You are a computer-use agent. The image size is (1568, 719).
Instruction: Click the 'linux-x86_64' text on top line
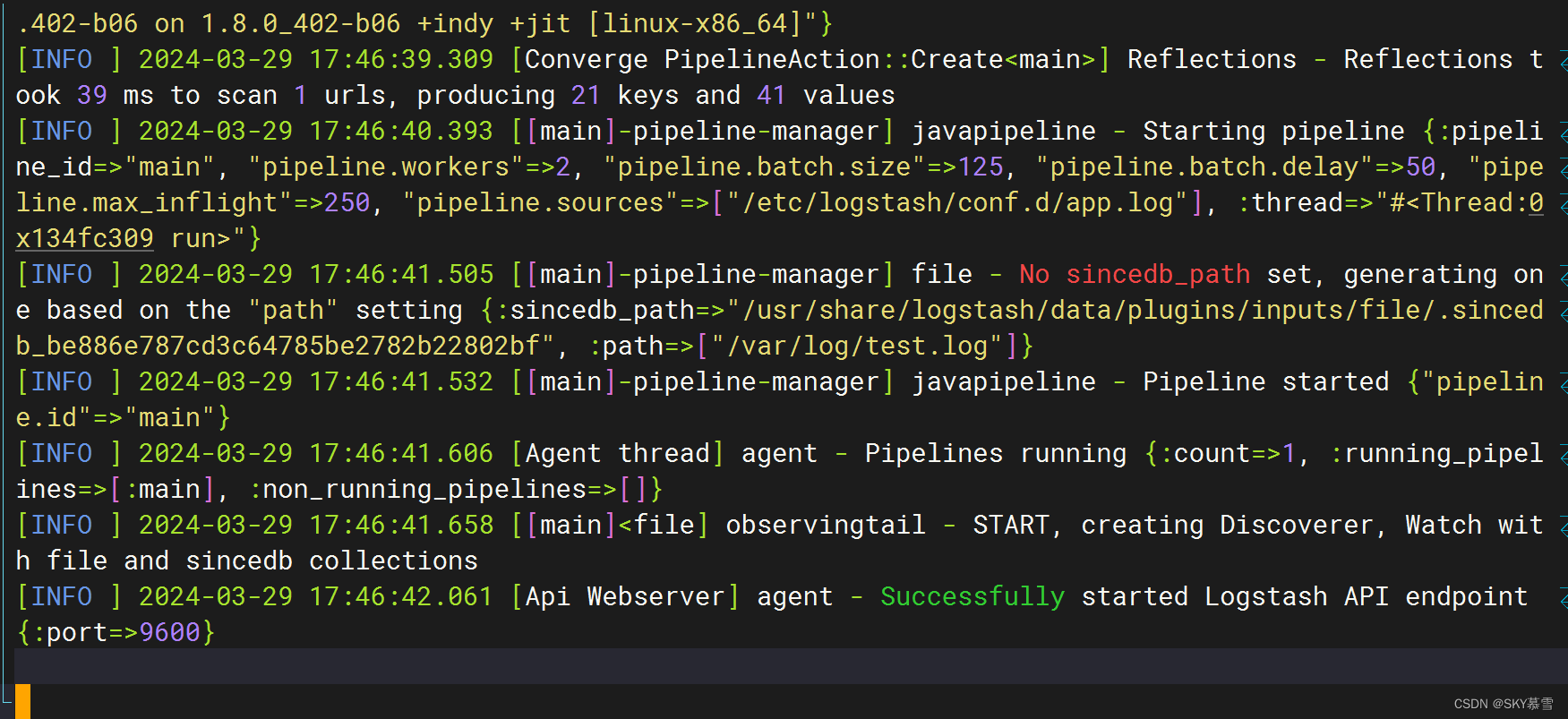coord(695,23)
